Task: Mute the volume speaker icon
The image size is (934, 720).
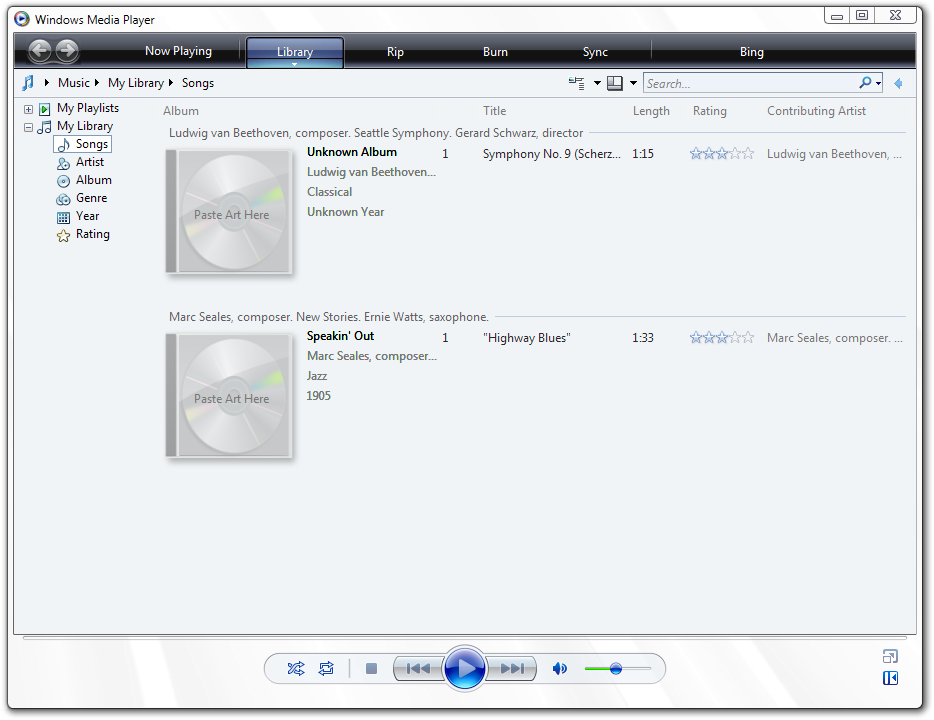Action: point(559,669)
